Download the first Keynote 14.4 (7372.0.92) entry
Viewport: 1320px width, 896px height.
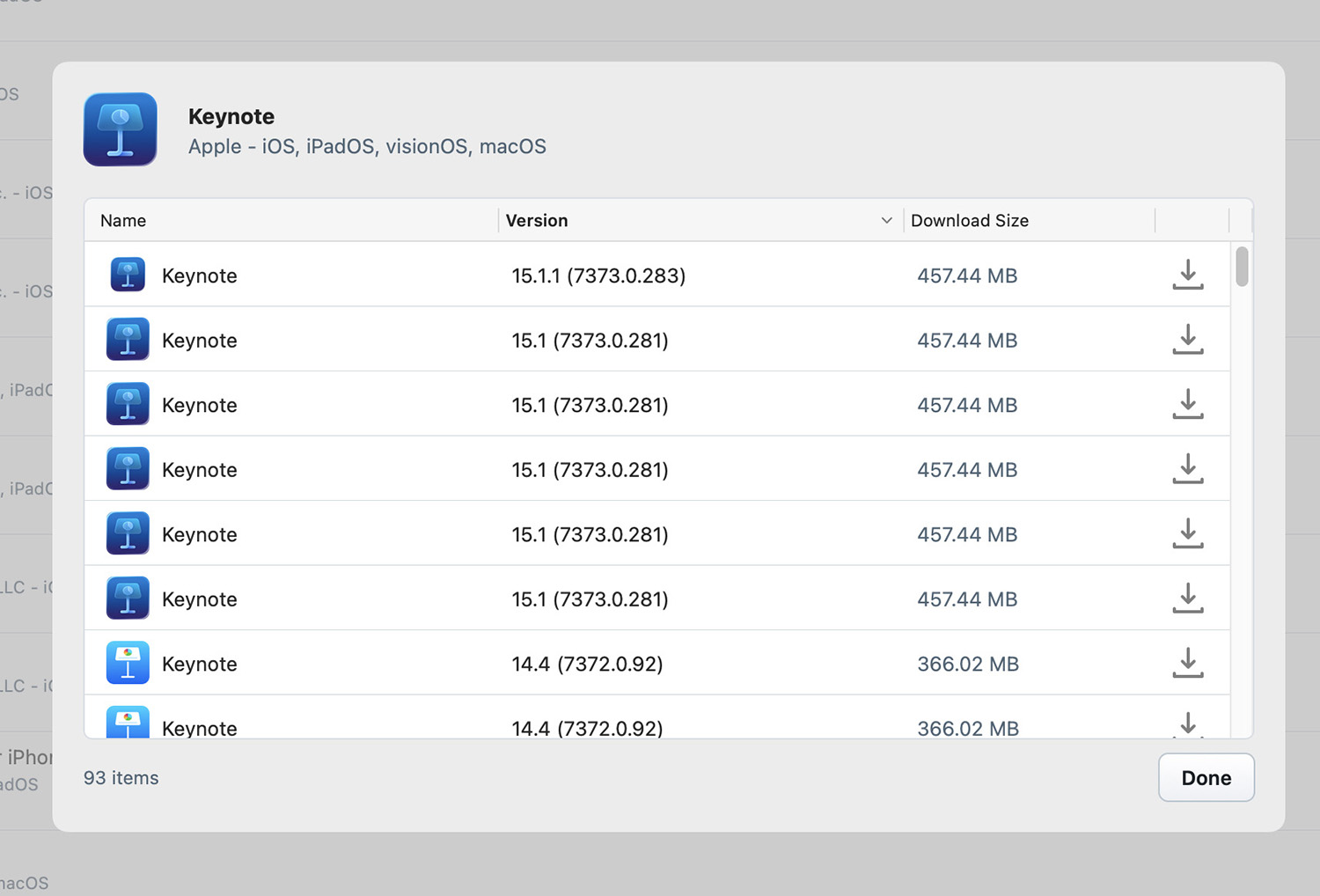tap(1187, 663)
